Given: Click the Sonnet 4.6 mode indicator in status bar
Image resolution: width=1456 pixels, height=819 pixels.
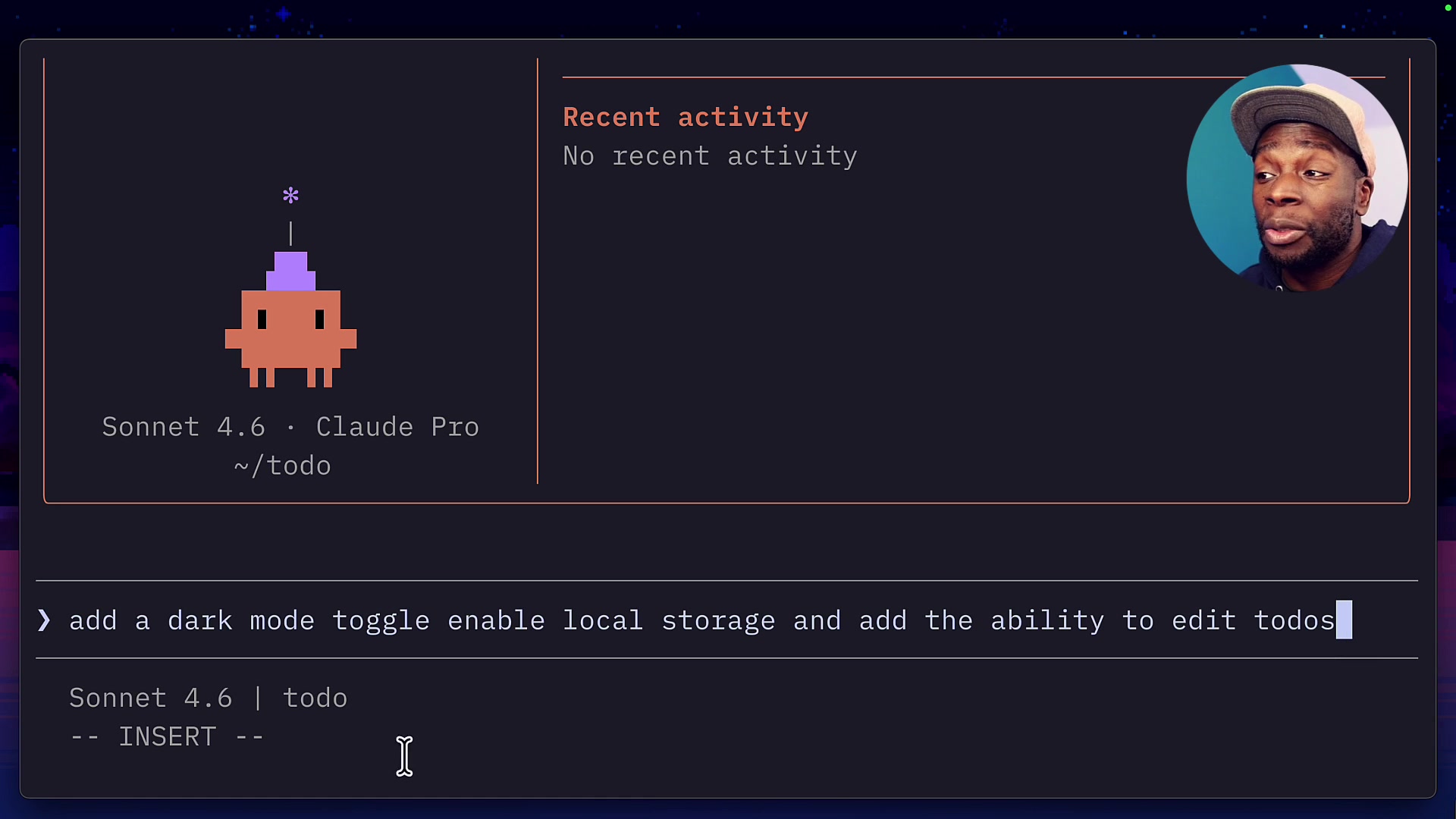Looking at the screenshot, I should click(150, 698).
